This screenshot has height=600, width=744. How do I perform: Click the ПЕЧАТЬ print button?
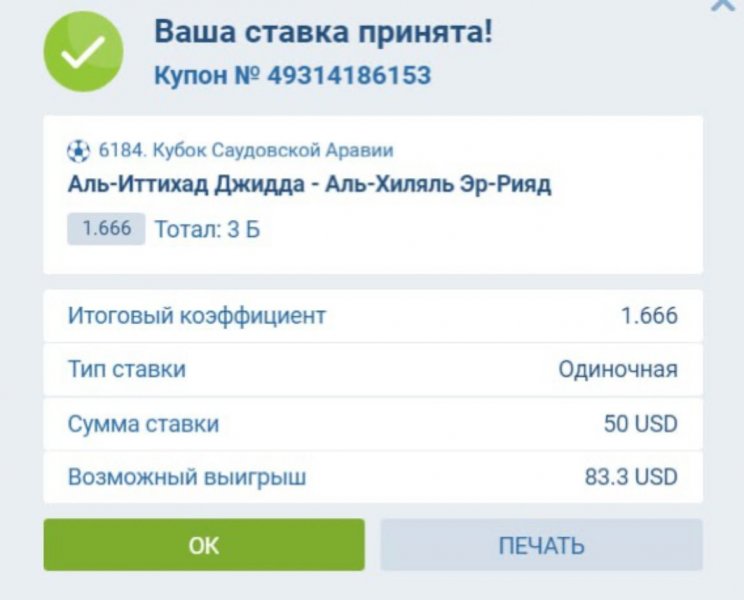(x=541, y=545)
